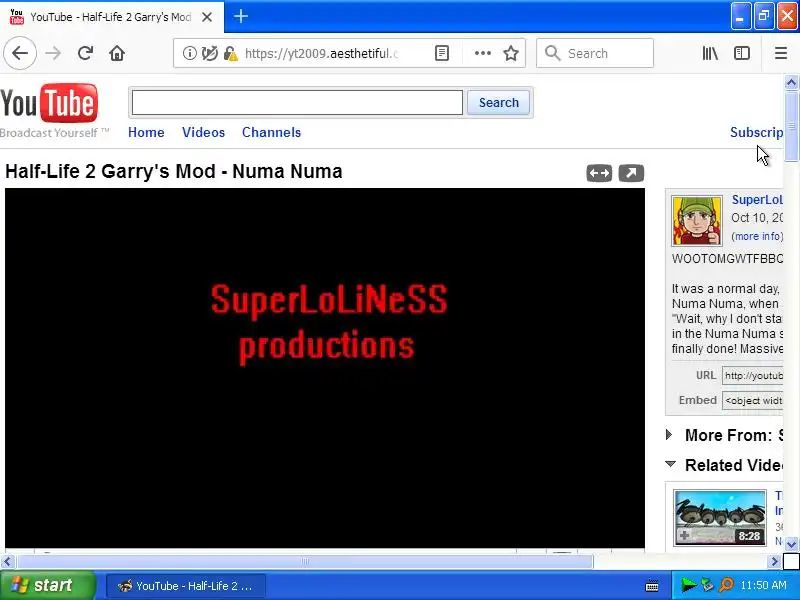Click the Windows start button
This screenshot has height=600, width=800.
click(x=47, y=585)
